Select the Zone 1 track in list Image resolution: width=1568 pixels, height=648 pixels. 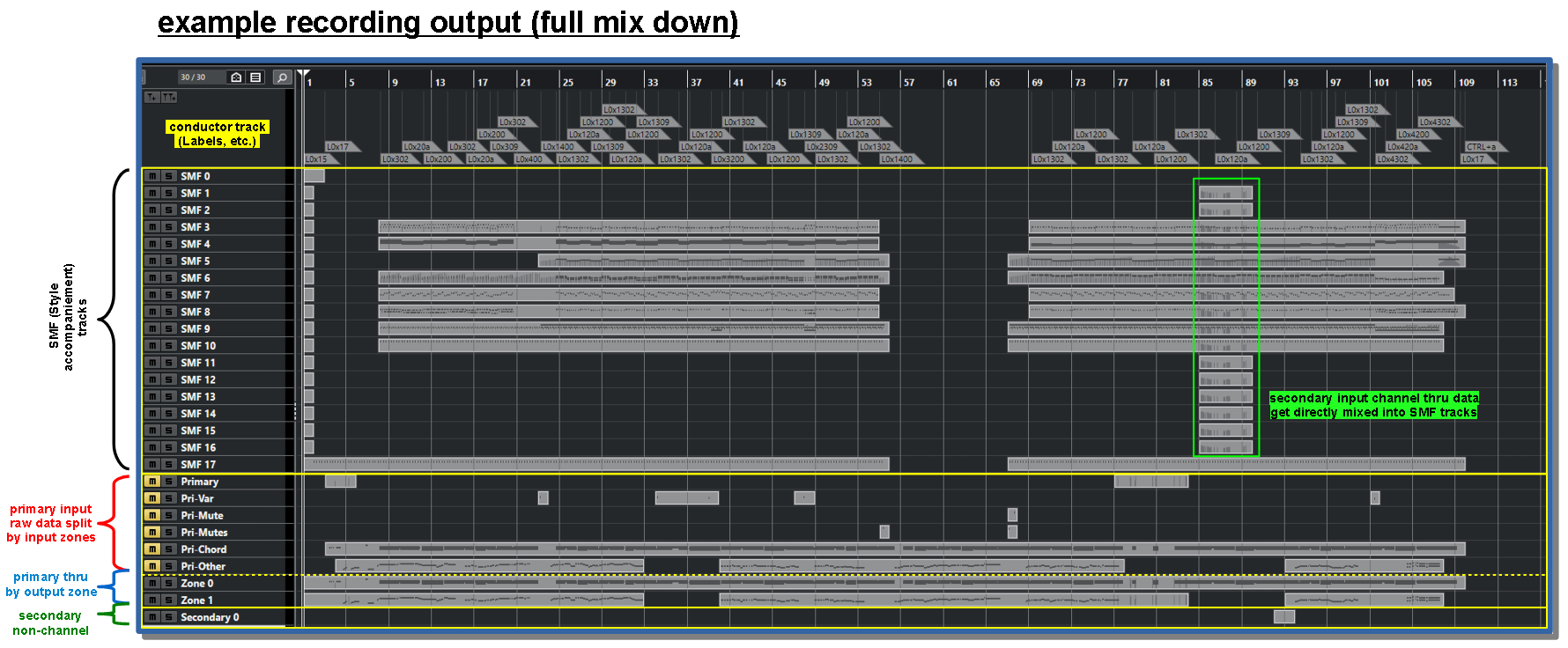[197, 600]
